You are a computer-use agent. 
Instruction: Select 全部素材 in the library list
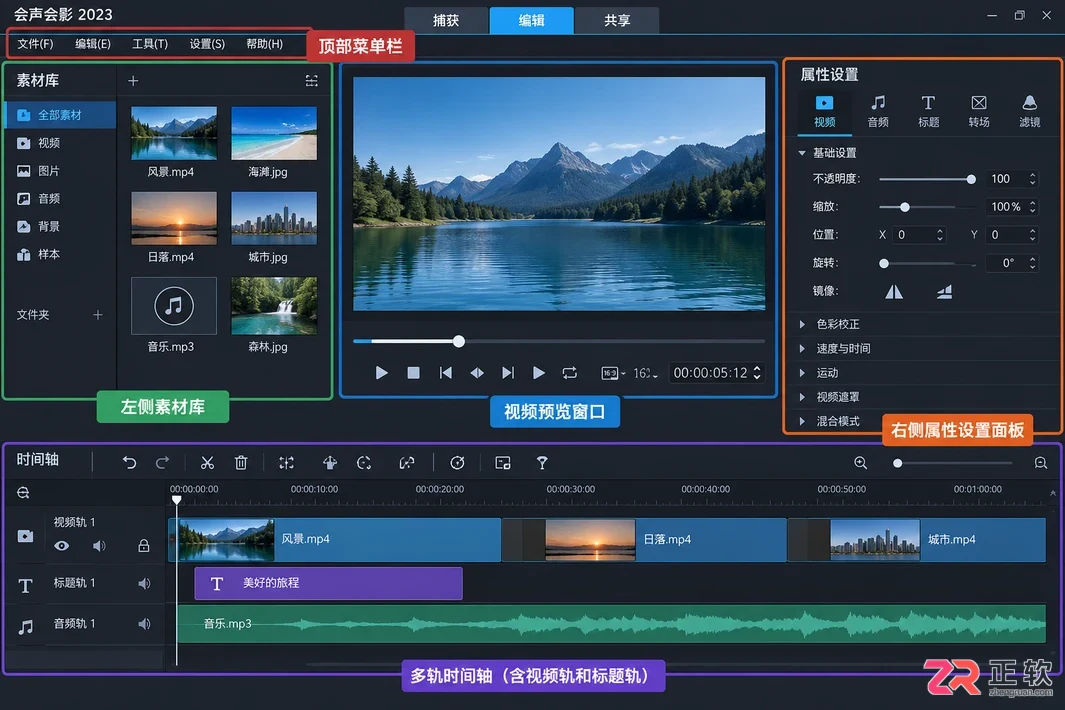coord(61,115)
